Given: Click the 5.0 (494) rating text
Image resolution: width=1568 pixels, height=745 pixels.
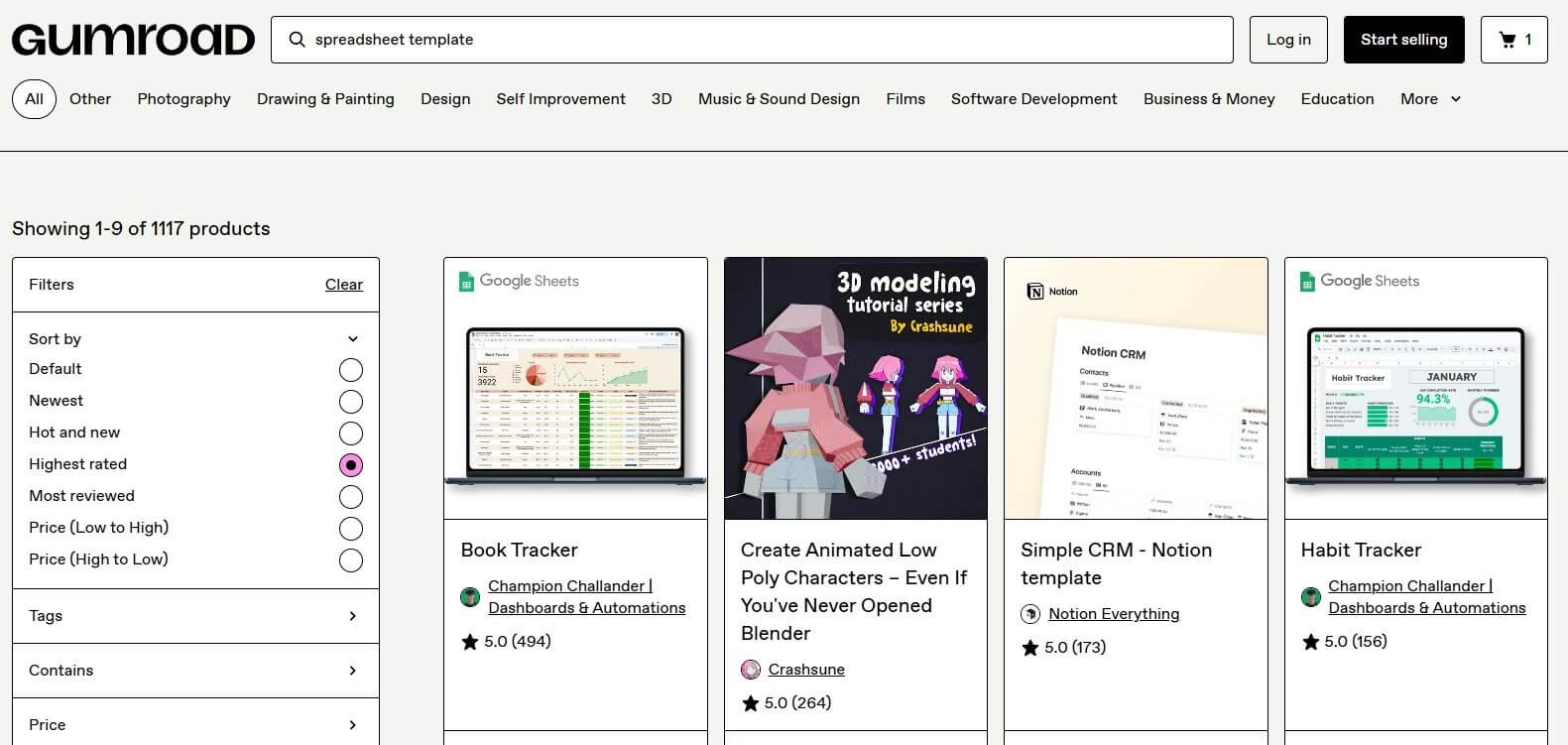Looking at the screenshot, I should click(x=518, y=642).
